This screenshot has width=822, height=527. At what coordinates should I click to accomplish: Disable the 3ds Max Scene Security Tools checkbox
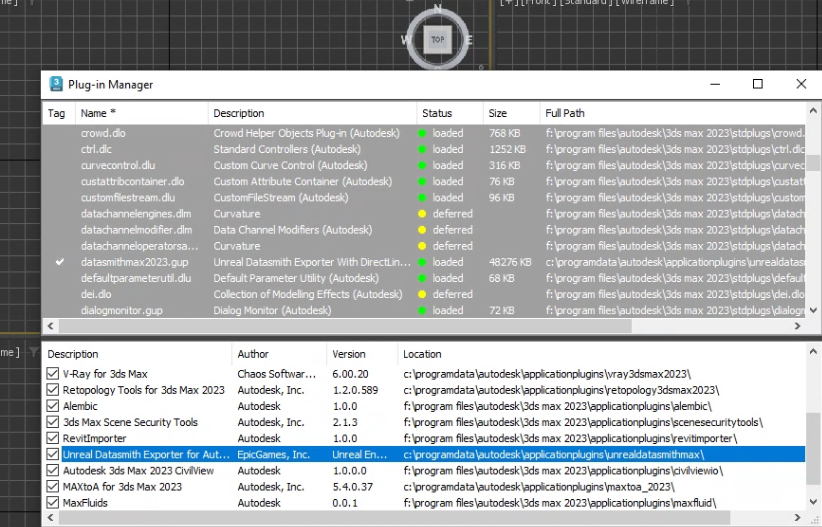tap(52, 422)
